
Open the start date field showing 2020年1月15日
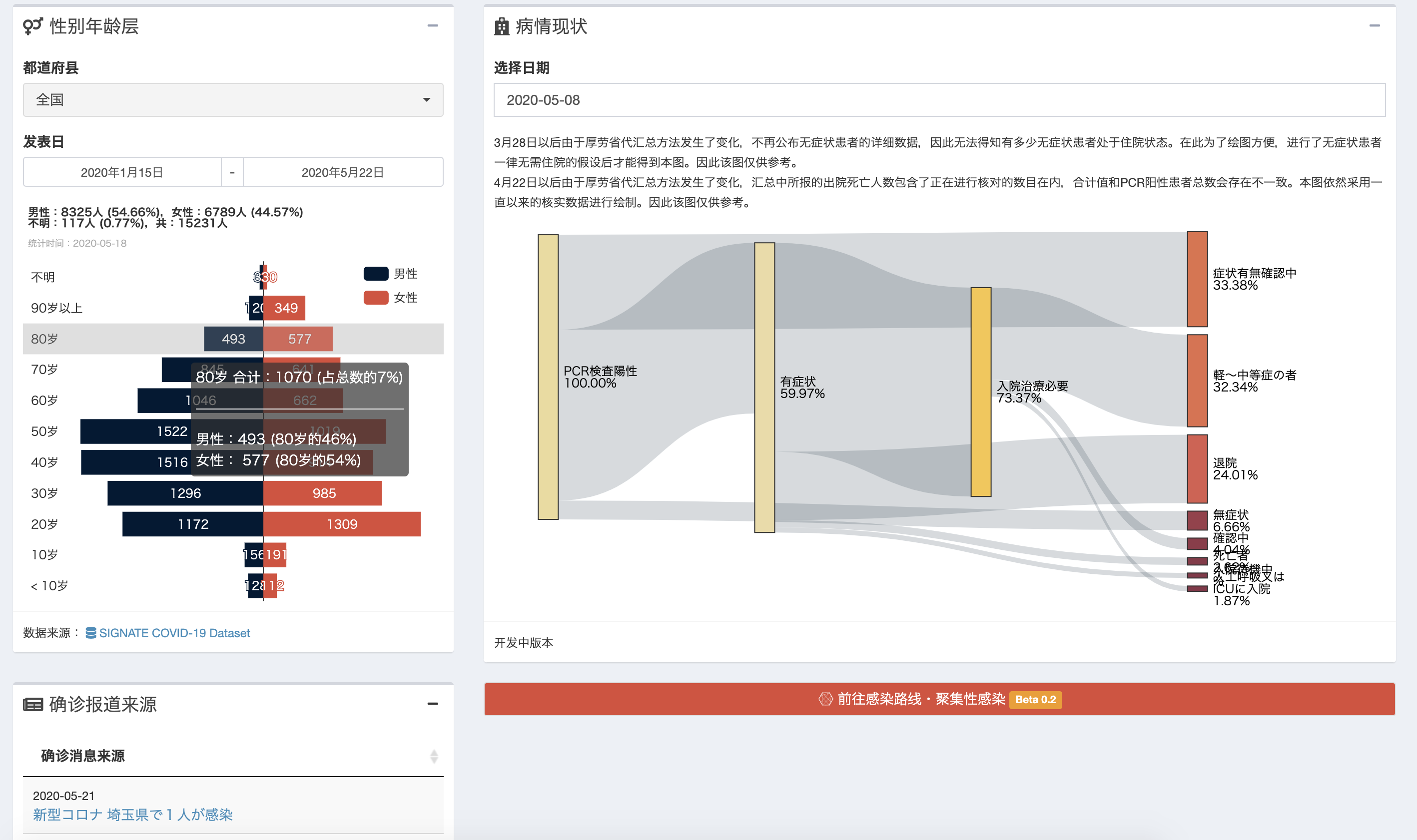(122, 172)
